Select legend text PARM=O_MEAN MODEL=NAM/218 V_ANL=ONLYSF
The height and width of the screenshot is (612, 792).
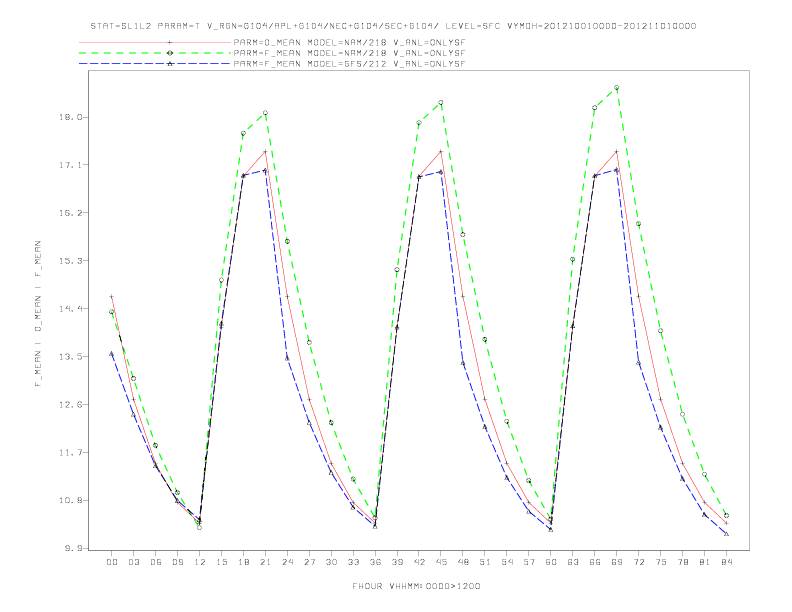[x=349, y=42]
